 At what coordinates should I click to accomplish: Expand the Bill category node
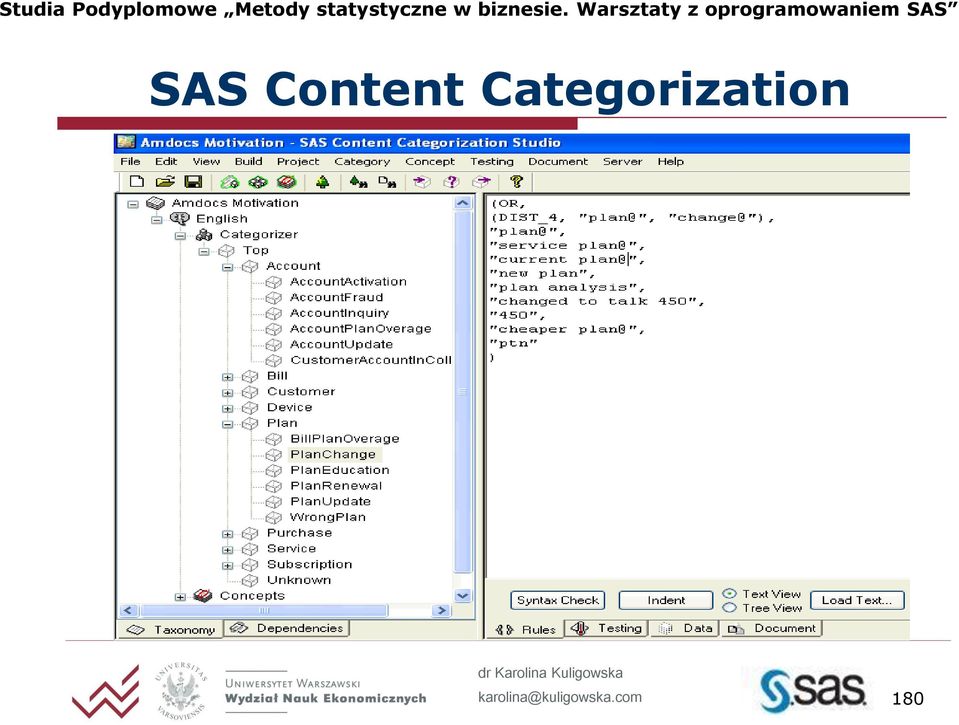click(228, 377)
